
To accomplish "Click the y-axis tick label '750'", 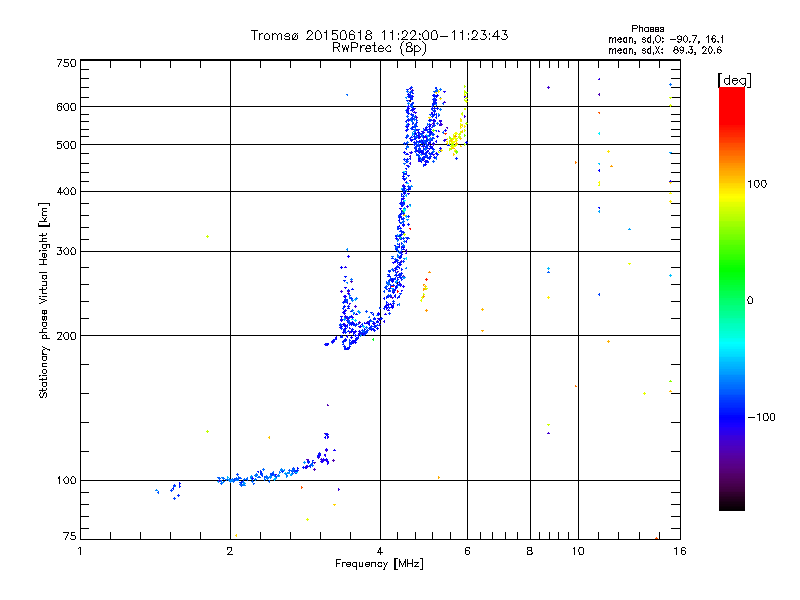I will tap(66, 63).
